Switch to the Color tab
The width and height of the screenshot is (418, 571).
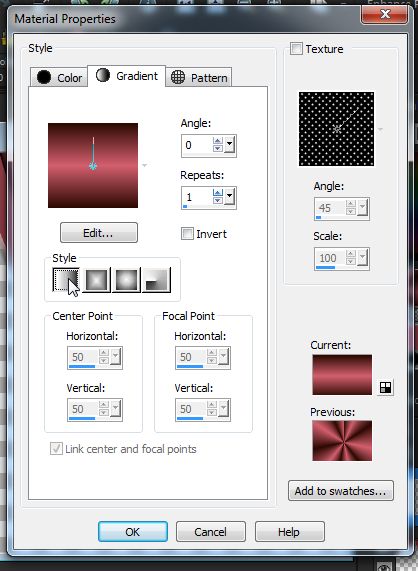[59, 77]
